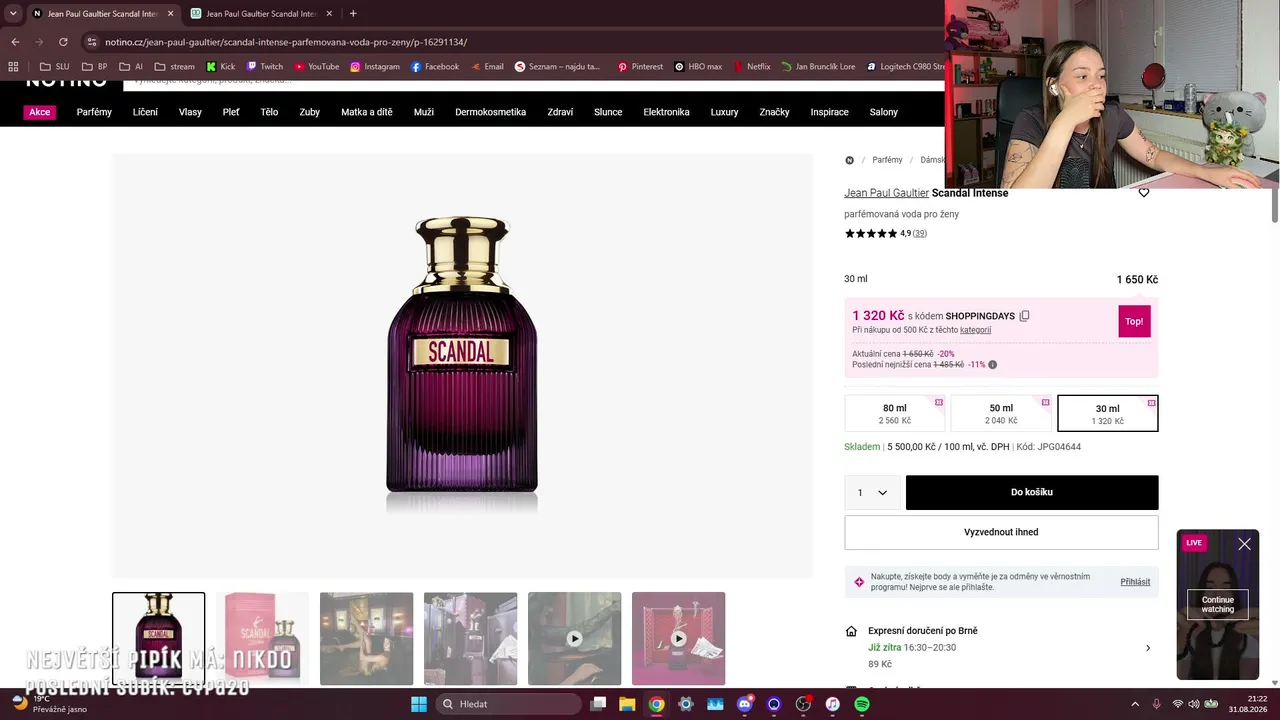Open the Líčení category menu

[145, 112]
